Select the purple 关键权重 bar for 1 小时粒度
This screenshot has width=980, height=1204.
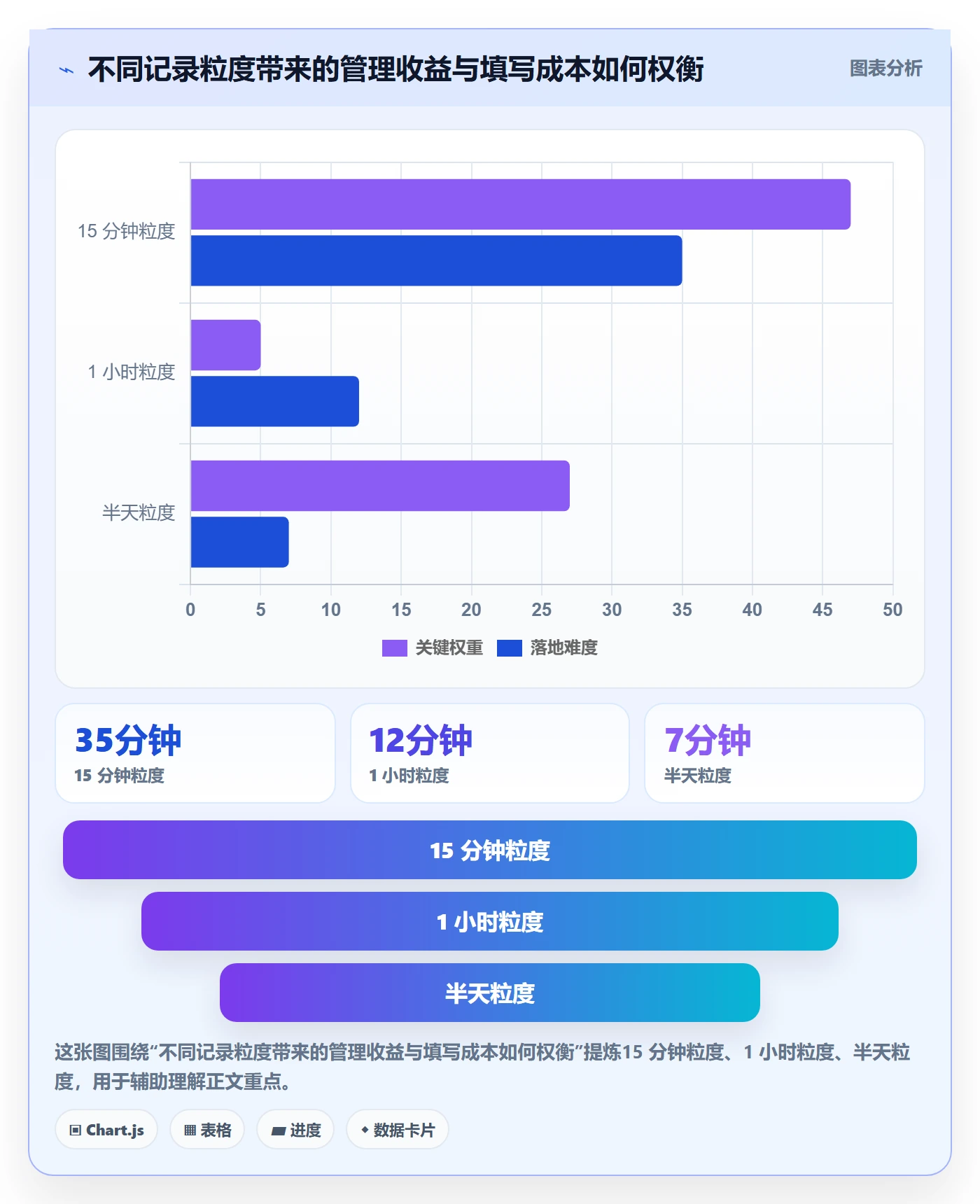pos(225,345)
